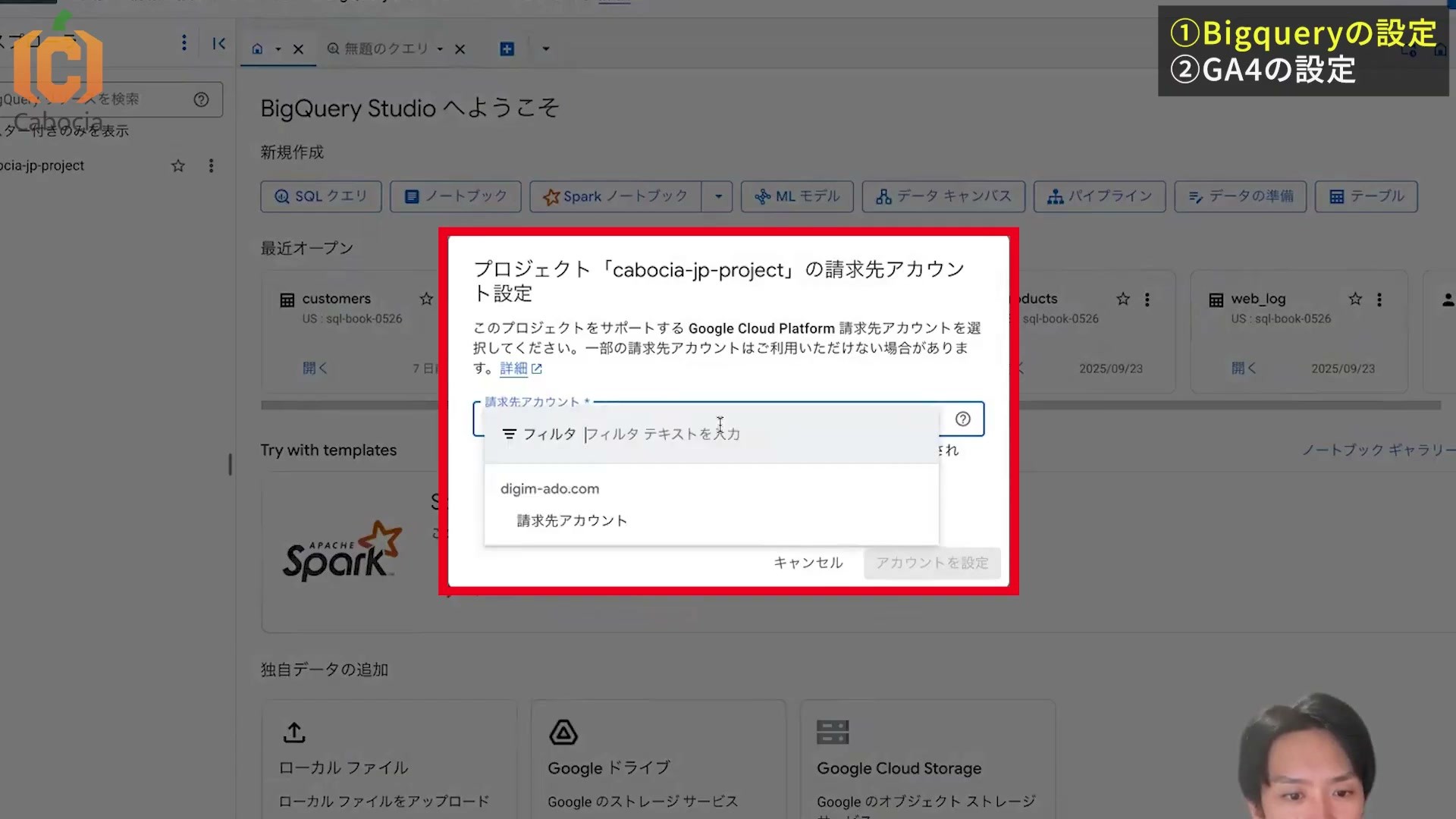Create a new SQL クエリ
1456x819 pixels.
(321, 196)
